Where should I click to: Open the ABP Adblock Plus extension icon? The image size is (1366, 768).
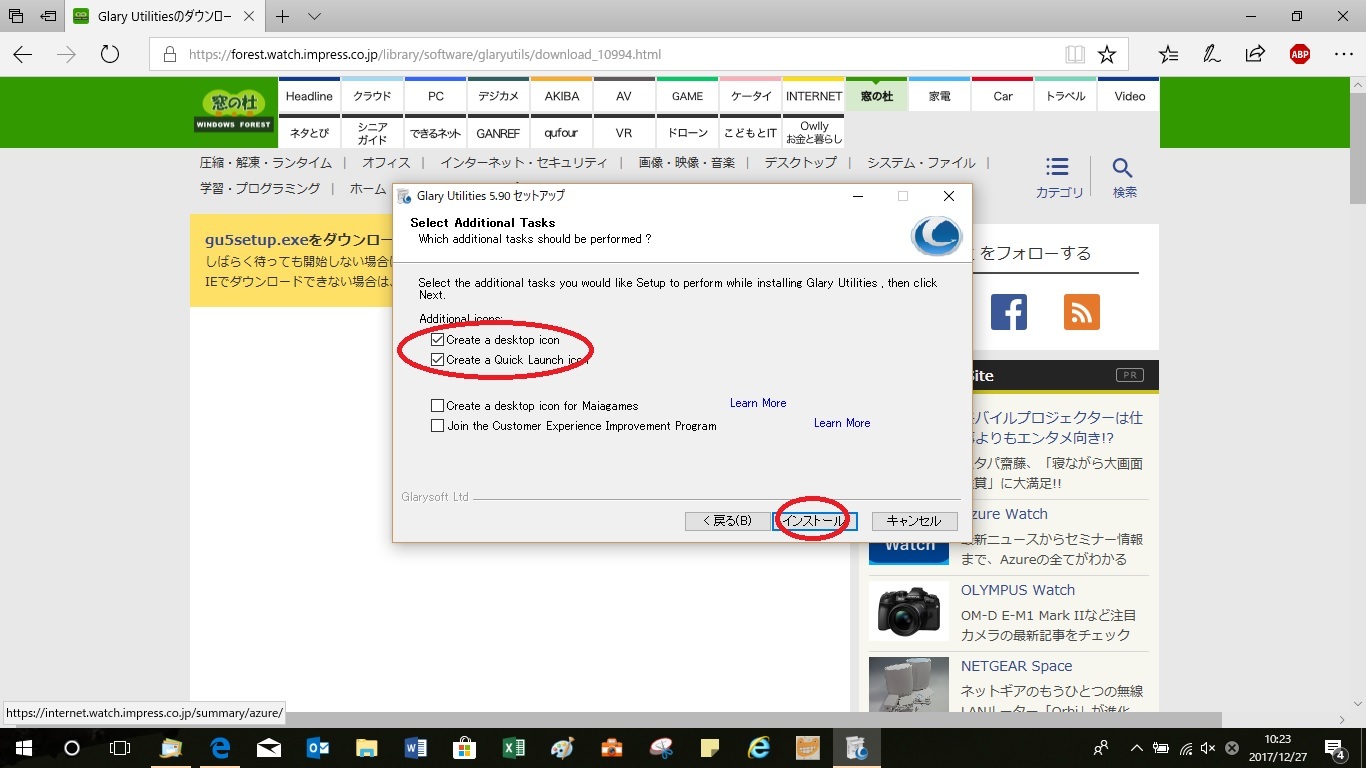[1299, 54]
